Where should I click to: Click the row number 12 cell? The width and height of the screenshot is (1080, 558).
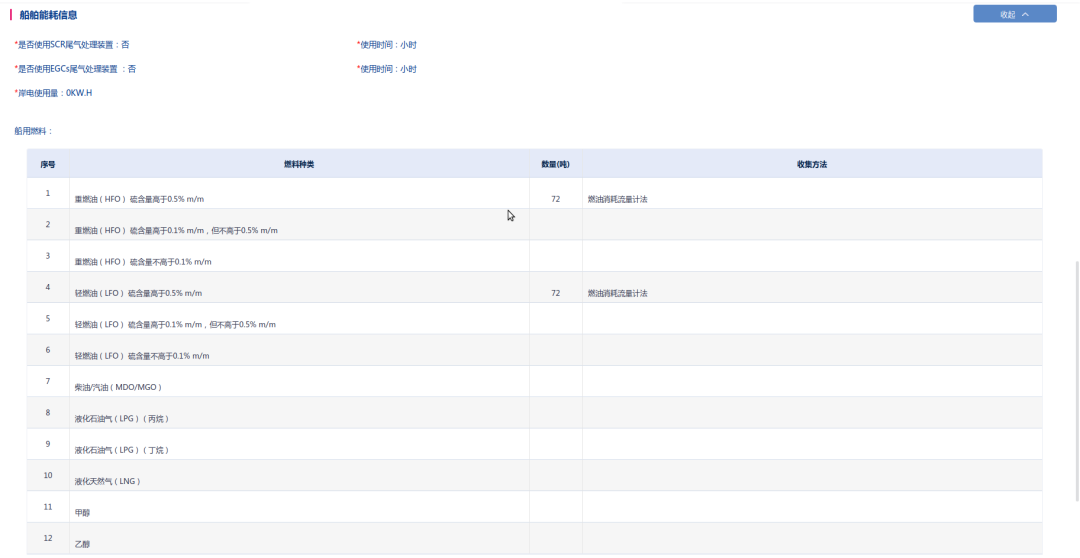point(48,538)
